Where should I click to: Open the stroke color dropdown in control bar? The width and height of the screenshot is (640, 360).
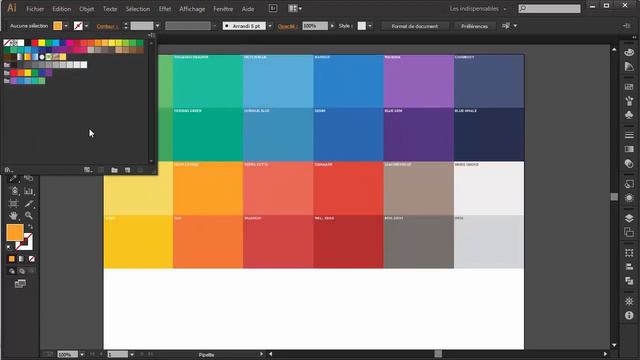(87, 26)
